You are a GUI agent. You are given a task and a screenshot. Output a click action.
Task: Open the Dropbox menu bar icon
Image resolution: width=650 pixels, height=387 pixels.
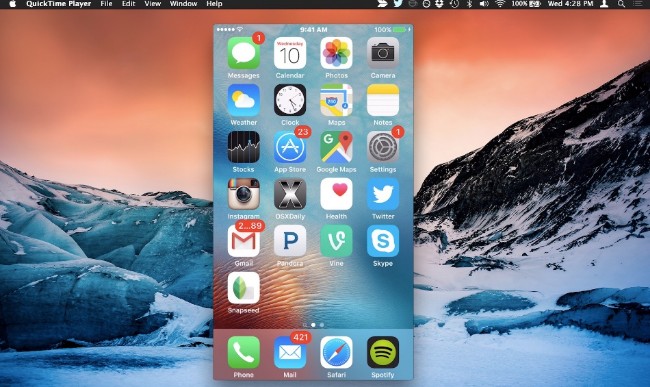tap(439, 4)
